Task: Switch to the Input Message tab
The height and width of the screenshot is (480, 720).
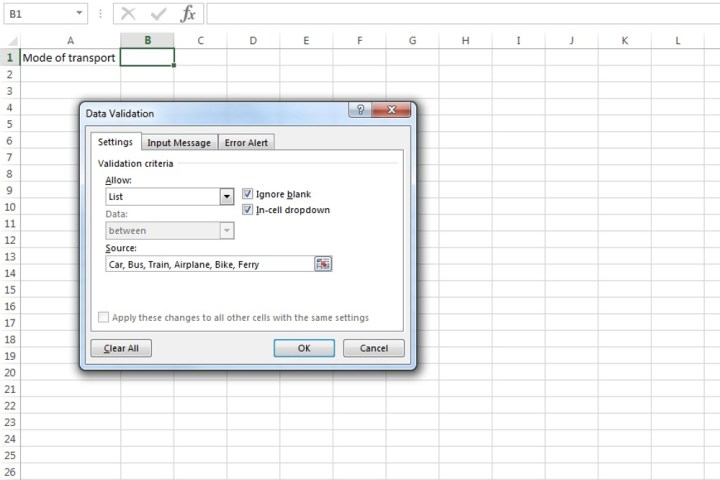Action: tap(179, 143)
